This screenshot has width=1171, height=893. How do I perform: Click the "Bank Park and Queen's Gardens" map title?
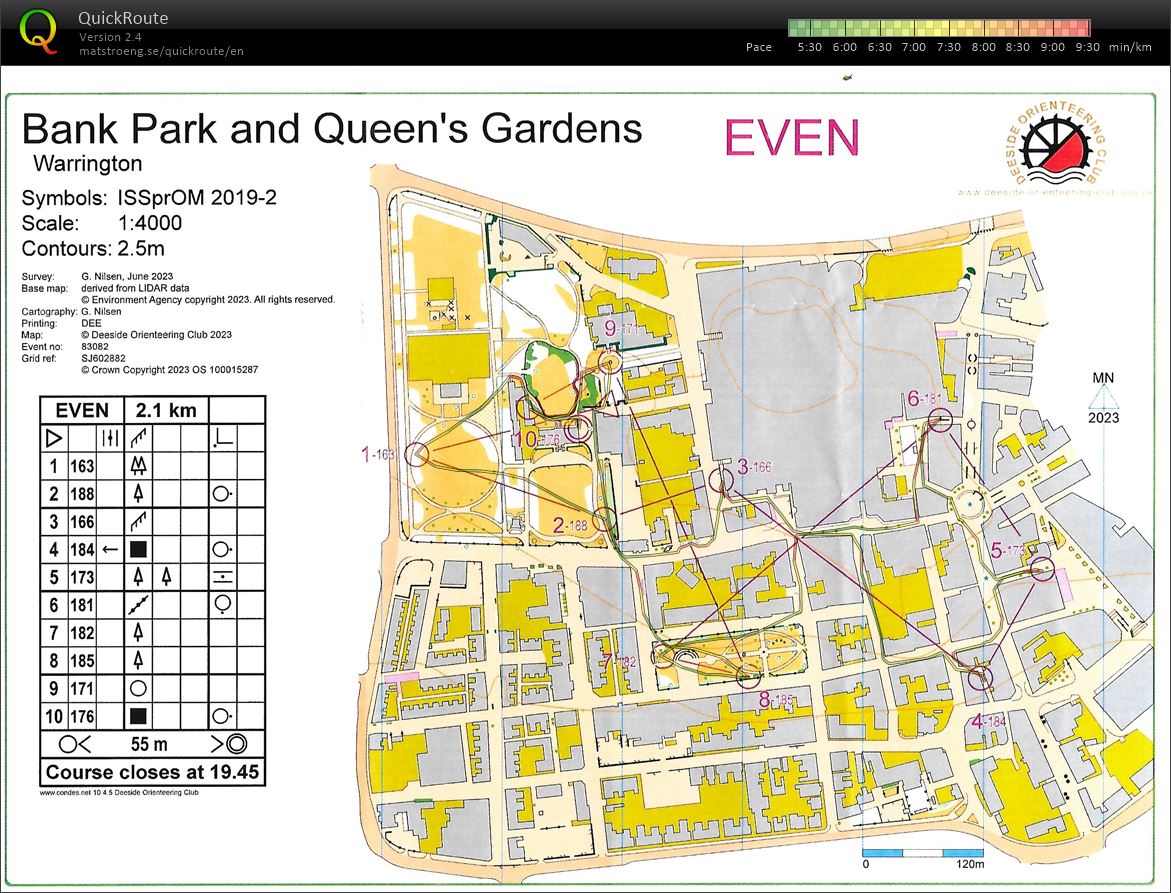(x=332, y=128)
